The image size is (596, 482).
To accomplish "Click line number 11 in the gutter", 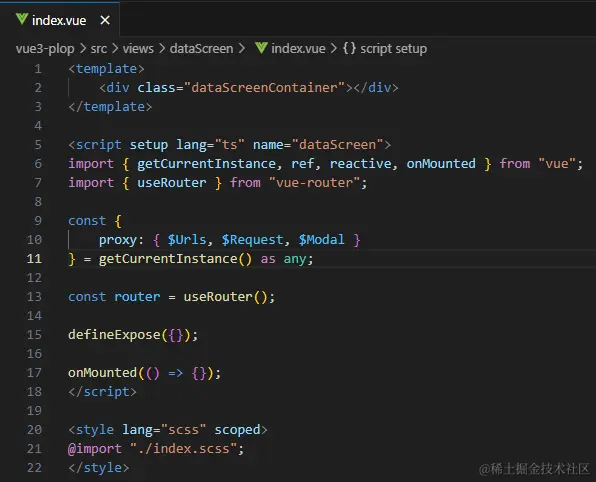I will point(34,259).
